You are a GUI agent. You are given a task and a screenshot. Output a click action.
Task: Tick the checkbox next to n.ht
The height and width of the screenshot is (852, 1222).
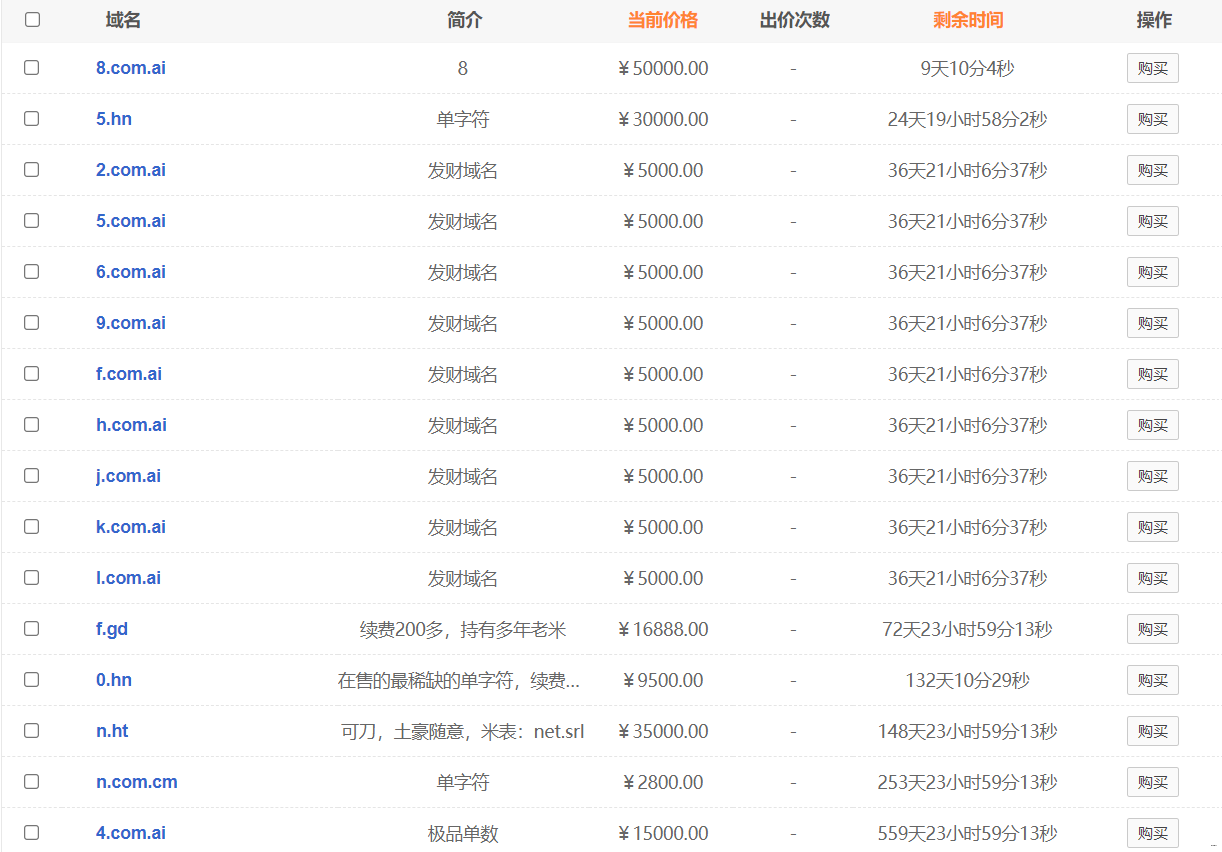pyautogui.click(x=32, y=731)
